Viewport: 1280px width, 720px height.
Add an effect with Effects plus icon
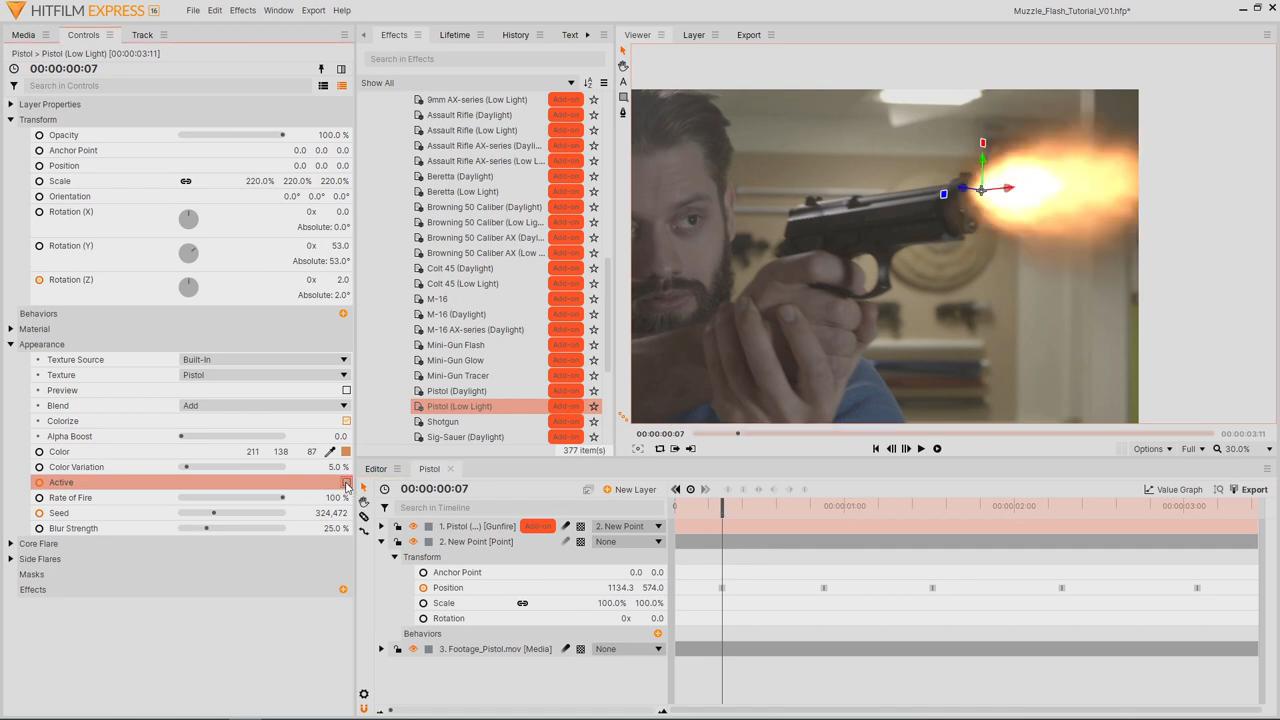coord(343,590)
